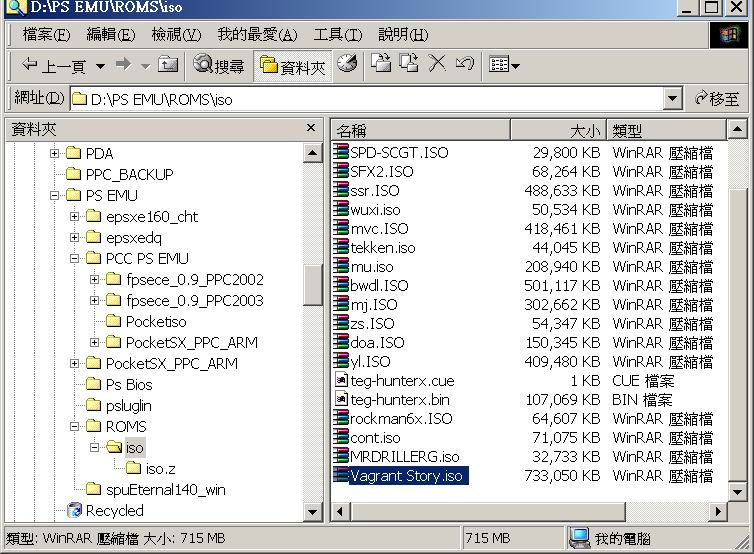The height and width of the screenshot is (554, 754).
Task: Click the 移至 go button
Action: pyautogui.click(x=716, y=99)
